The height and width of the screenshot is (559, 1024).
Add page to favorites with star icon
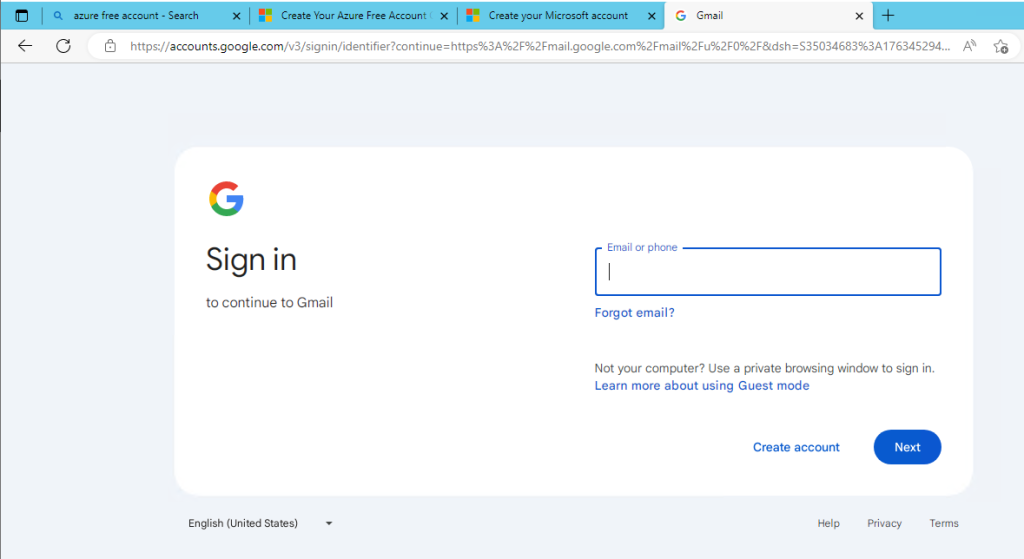pos(1000,46)
